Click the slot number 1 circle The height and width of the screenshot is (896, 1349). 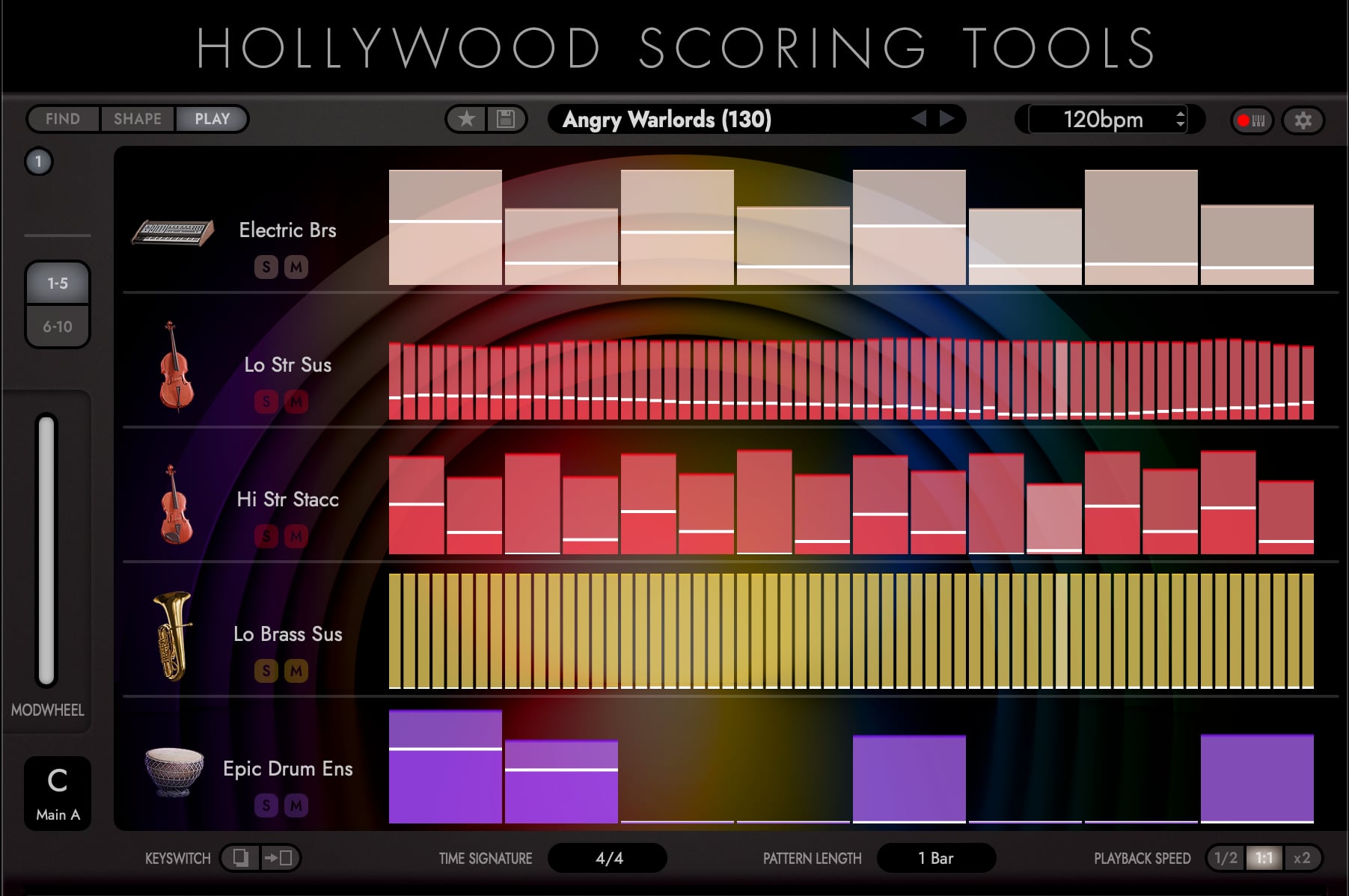(39, 162)
